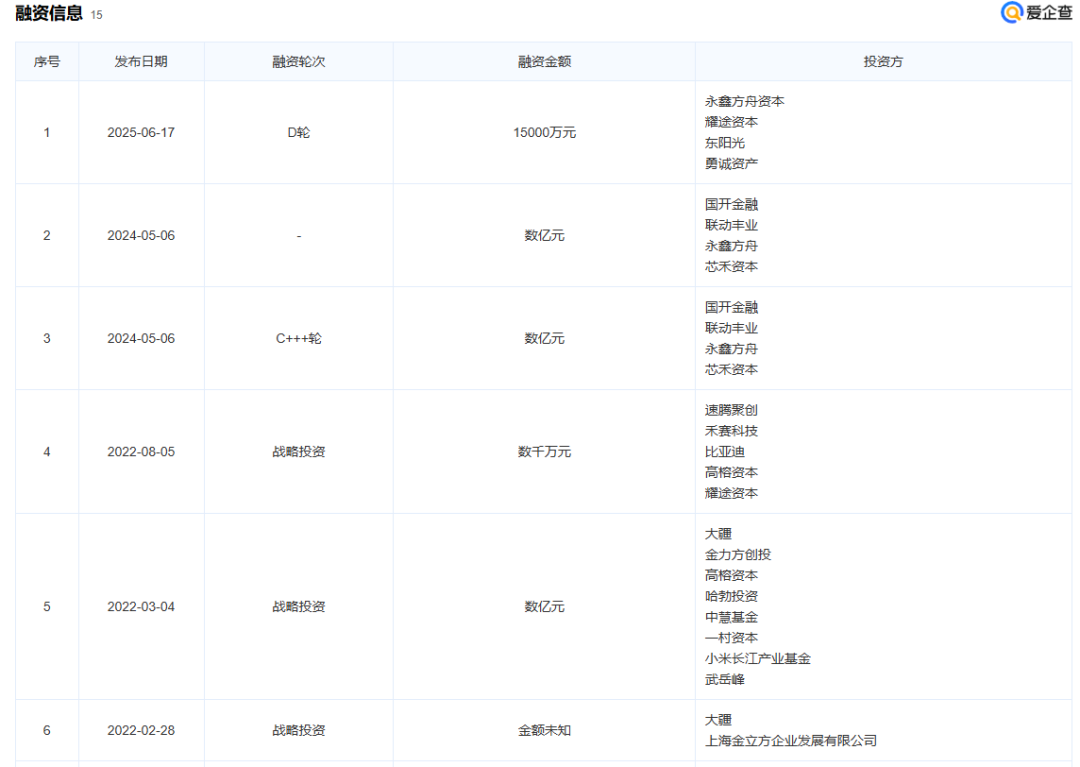Viewport: 1080px width, 767px height.
Task: Select 战略投资 in the 2022-03-04 row
Action: pyautogui.click(x=299, y=607)
